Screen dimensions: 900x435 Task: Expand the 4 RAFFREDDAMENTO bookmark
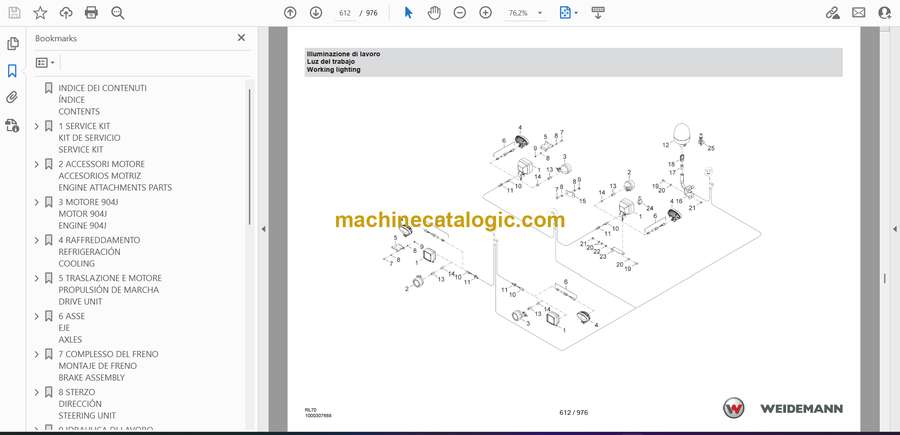pos(37,240)
